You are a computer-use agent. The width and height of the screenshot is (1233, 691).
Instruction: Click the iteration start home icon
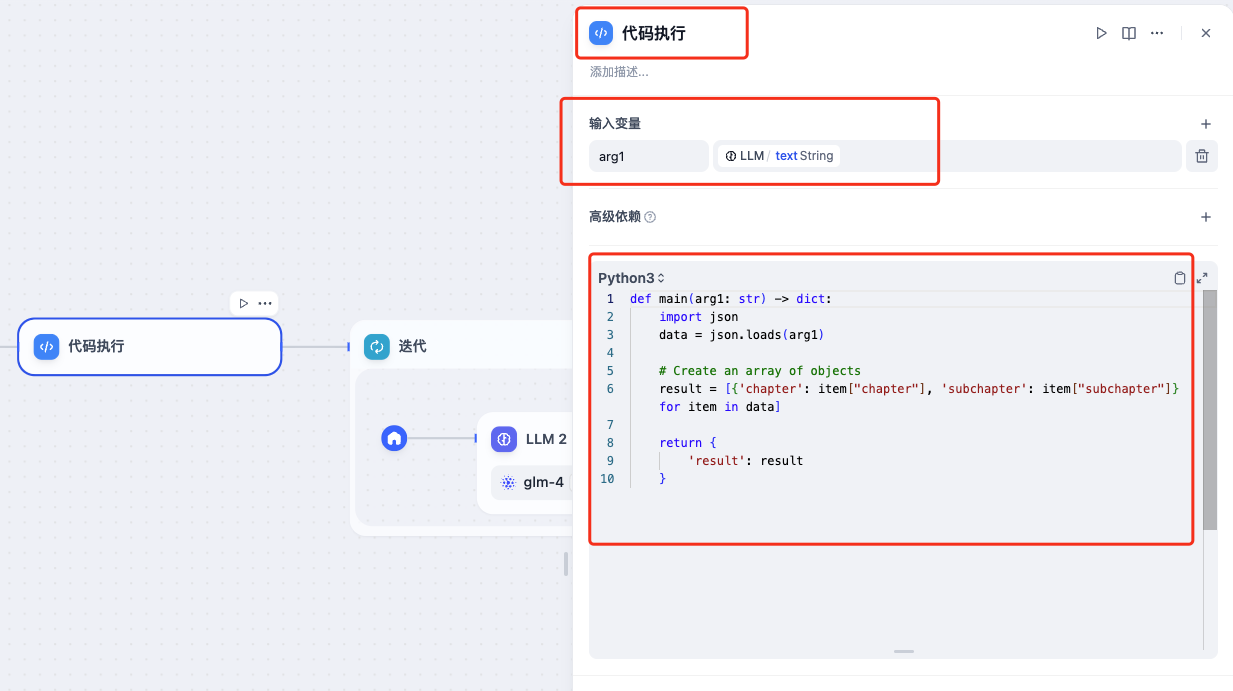[394, 438]
